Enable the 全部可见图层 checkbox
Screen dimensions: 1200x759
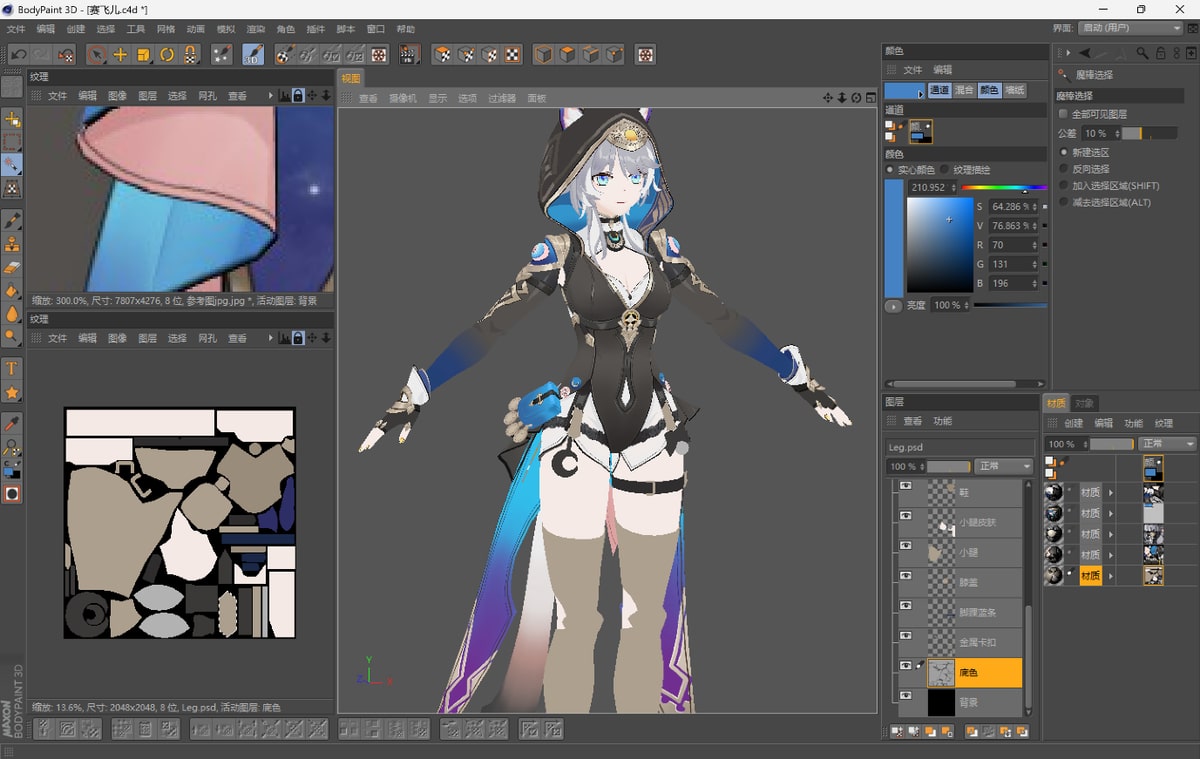(x=1064, y=114)
